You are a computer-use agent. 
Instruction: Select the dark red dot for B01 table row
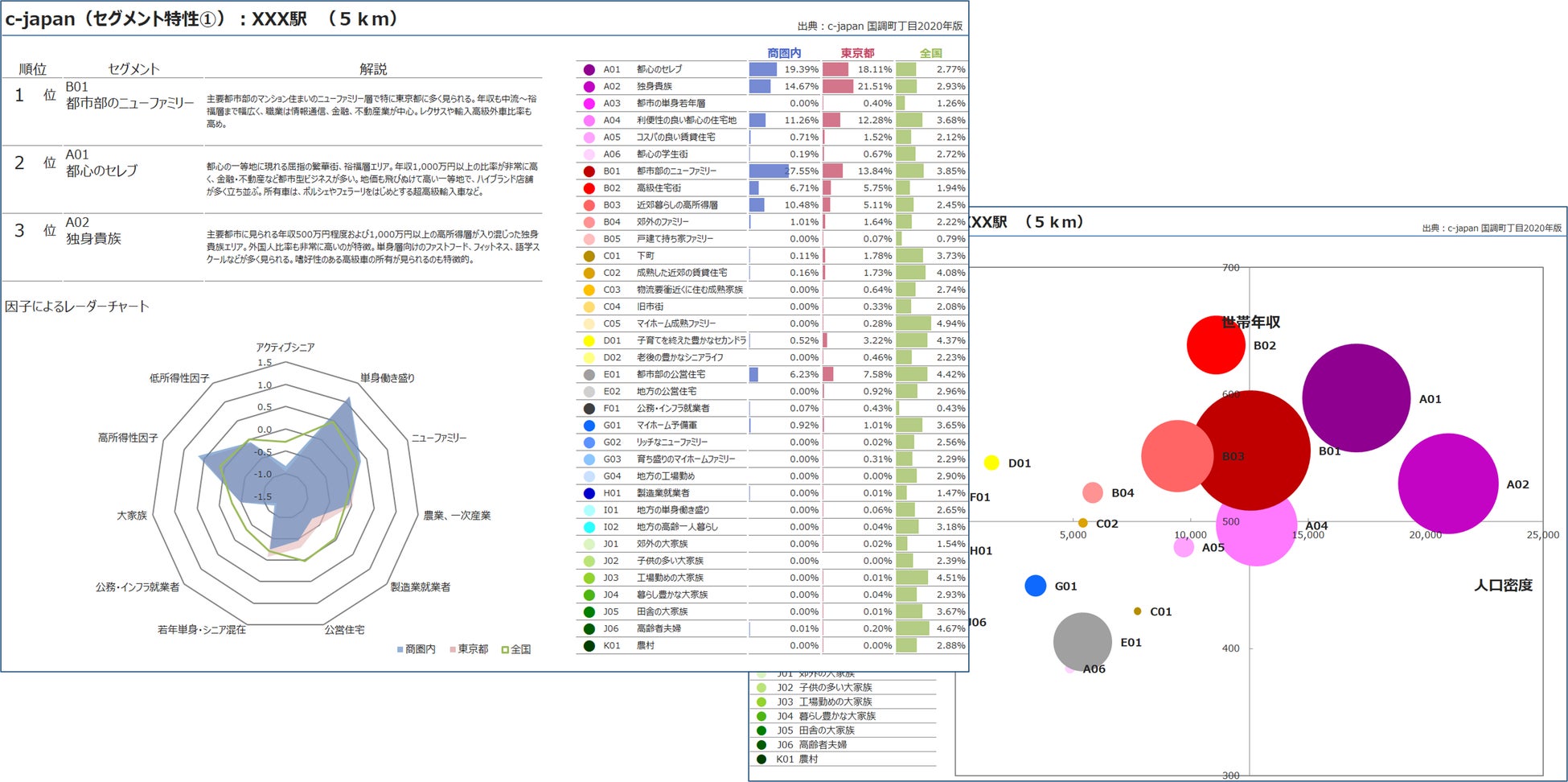coord(589,171)
